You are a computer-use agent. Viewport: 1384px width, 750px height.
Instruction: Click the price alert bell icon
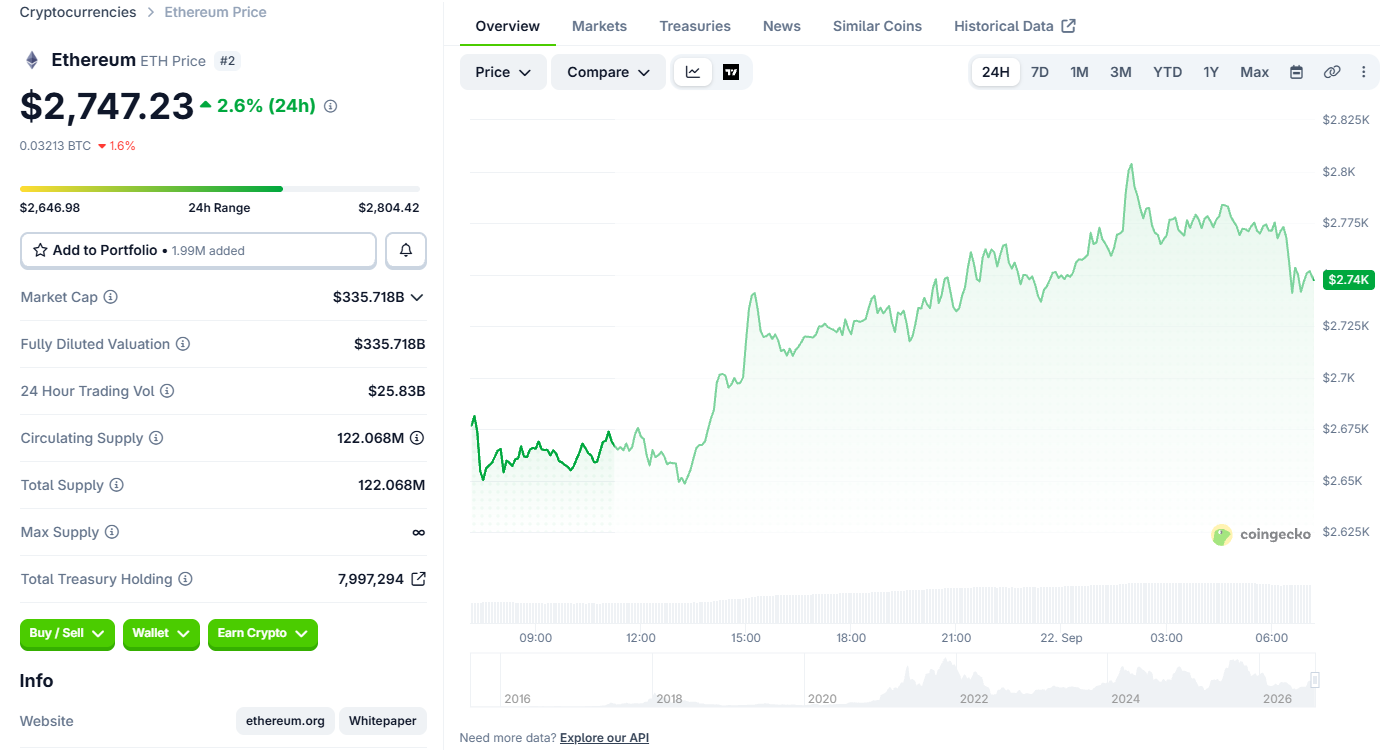click(406, 250)
